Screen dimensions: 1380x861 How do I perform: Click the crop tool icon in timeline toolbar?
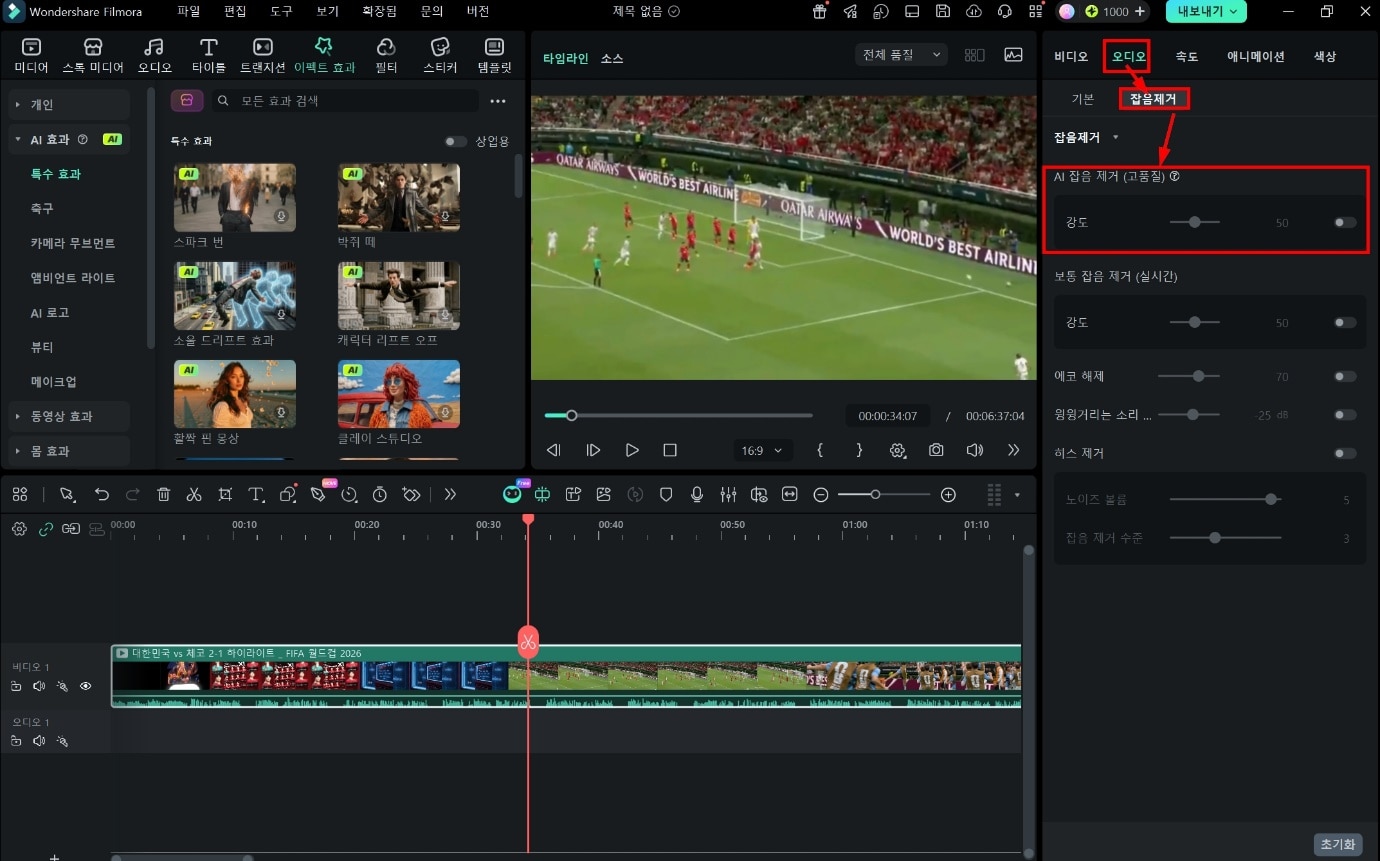(225, 494)
